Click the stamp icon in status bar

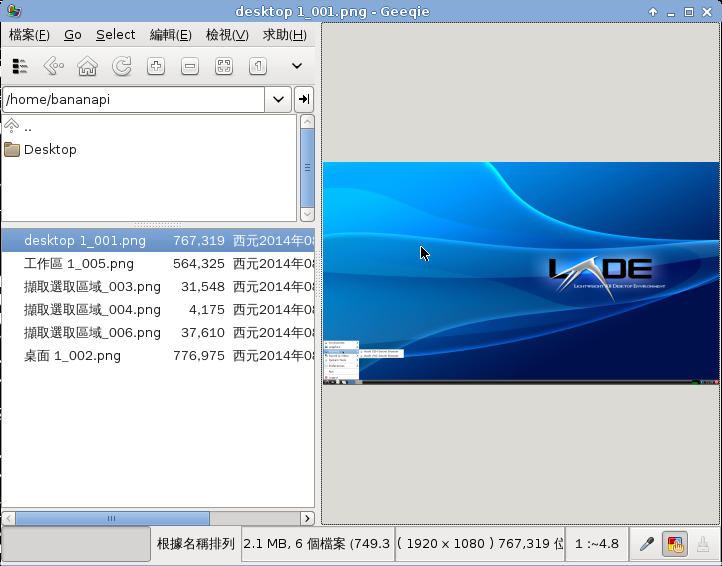[x=703, y=544]
